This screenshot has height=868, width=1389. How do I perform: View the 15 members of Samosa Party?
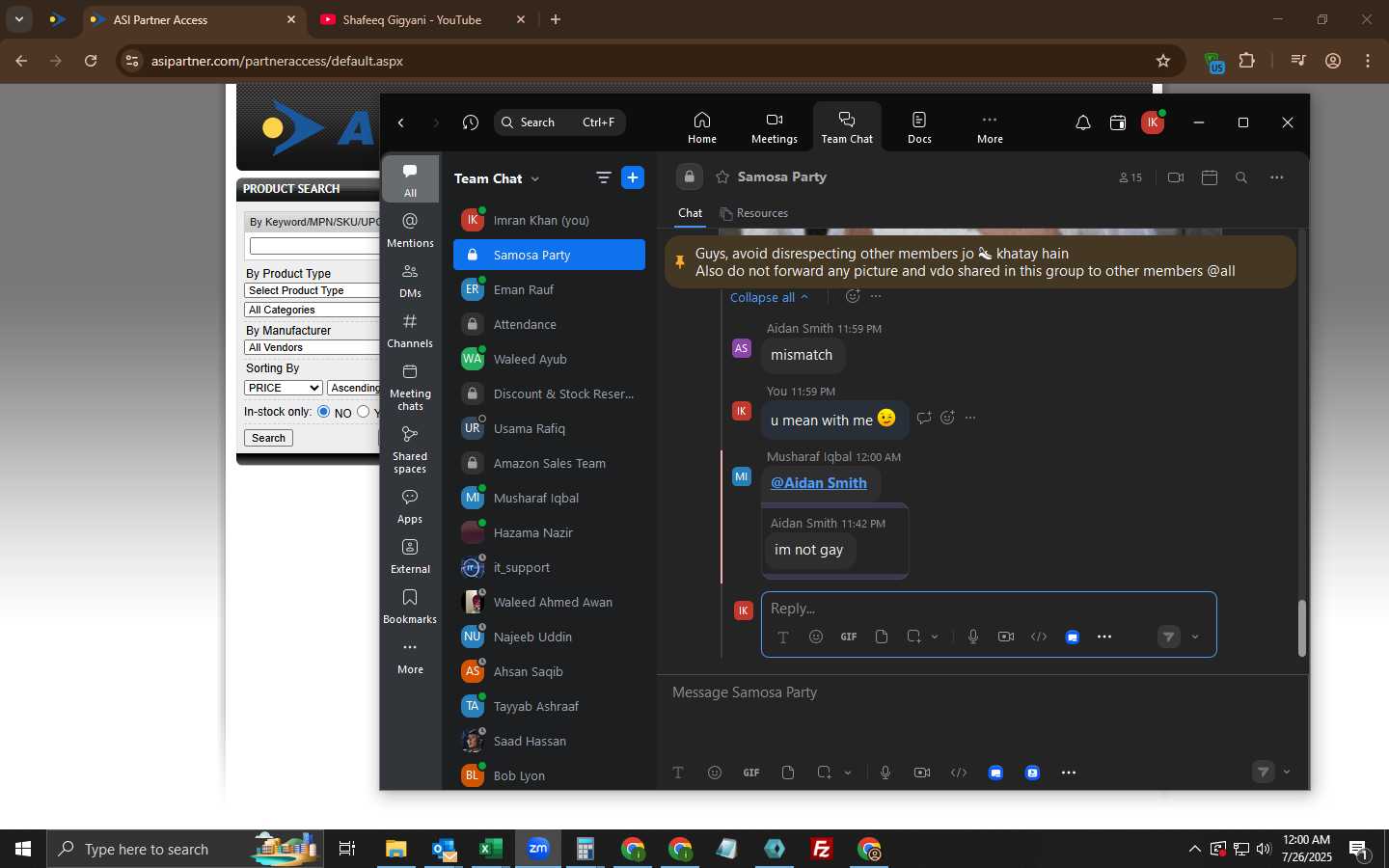pyautogui.click(x=1130, y=177)
